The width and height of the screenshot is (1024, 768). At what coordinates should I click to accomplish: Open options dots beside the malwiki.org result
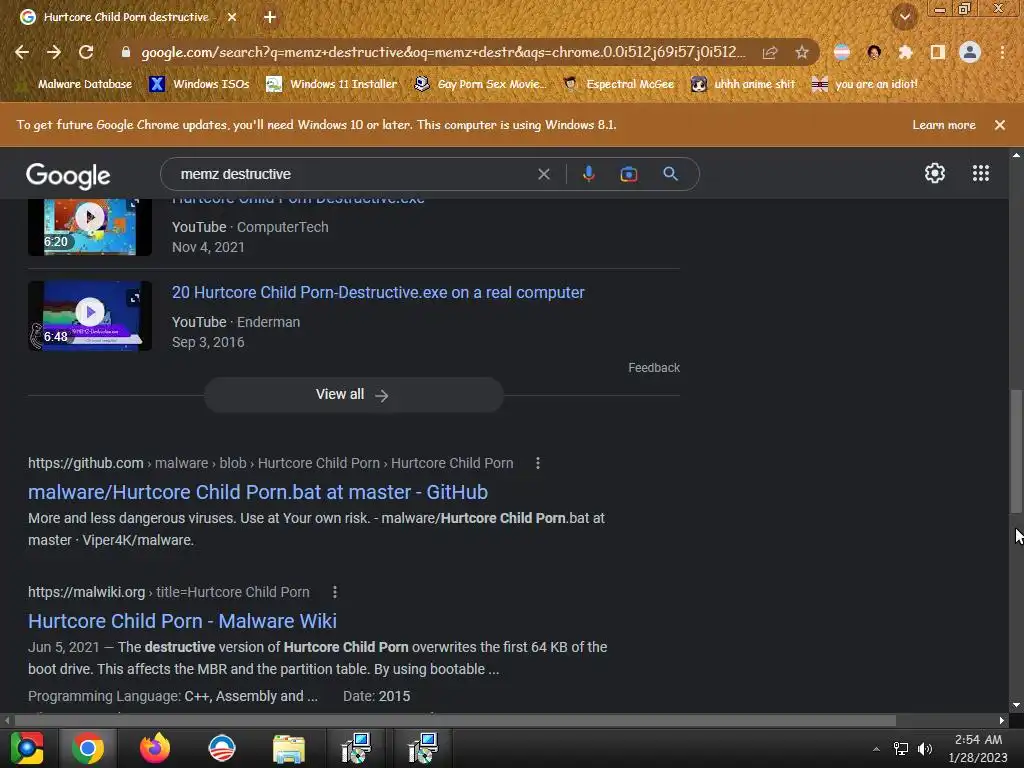[335, 592]
